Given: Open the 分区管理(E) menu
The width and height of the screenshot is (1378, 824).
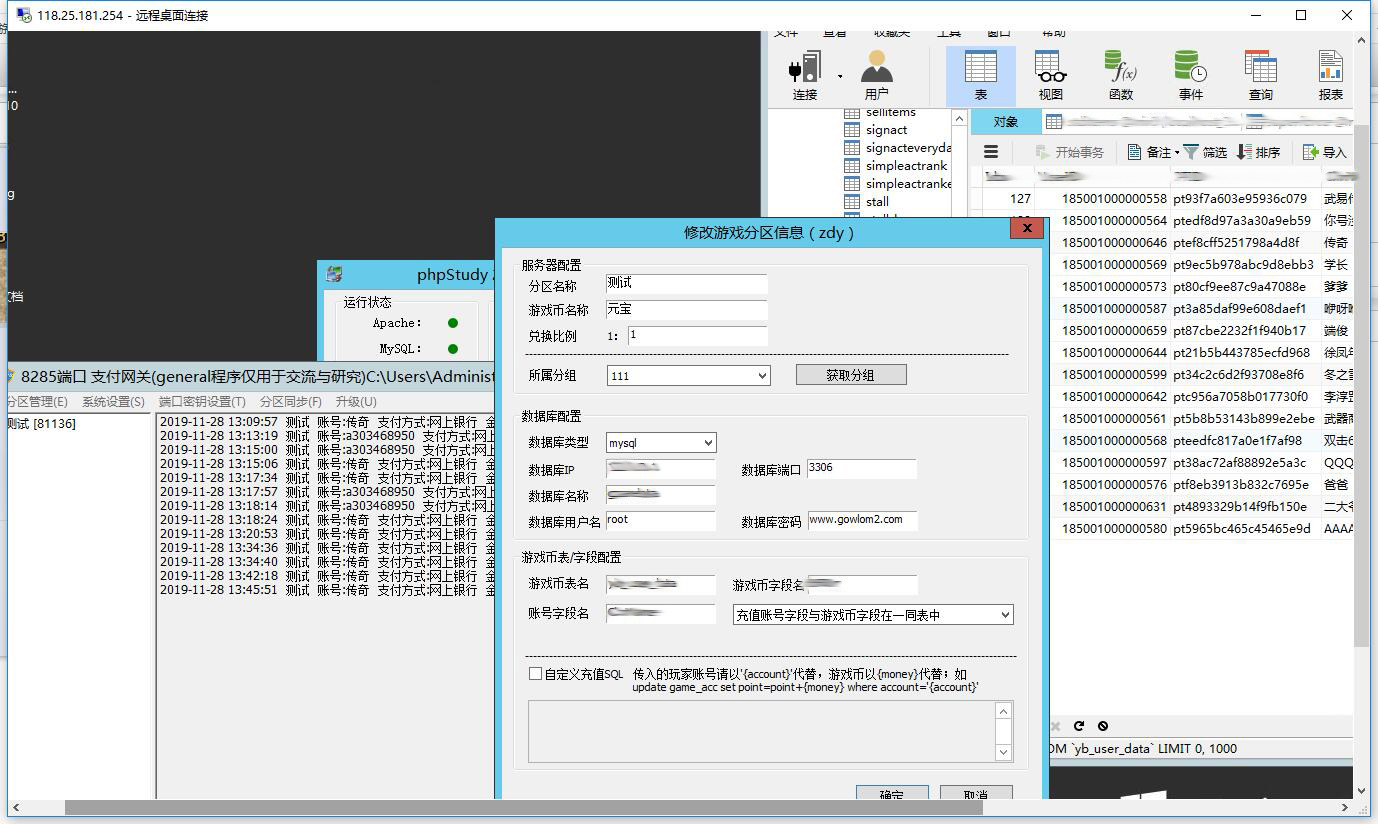Looking at the screenshot, I should click(37, 402).
